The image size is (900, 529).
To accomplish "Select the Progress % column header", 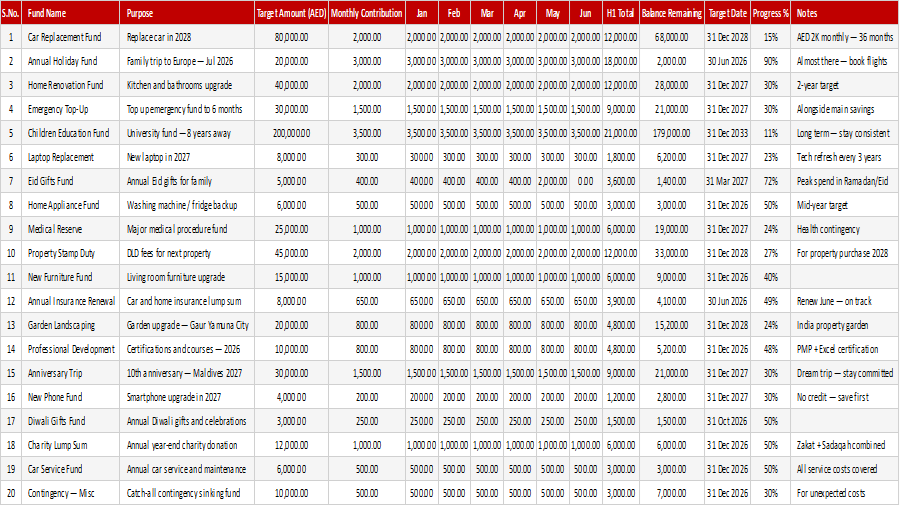I will (770, 13).
